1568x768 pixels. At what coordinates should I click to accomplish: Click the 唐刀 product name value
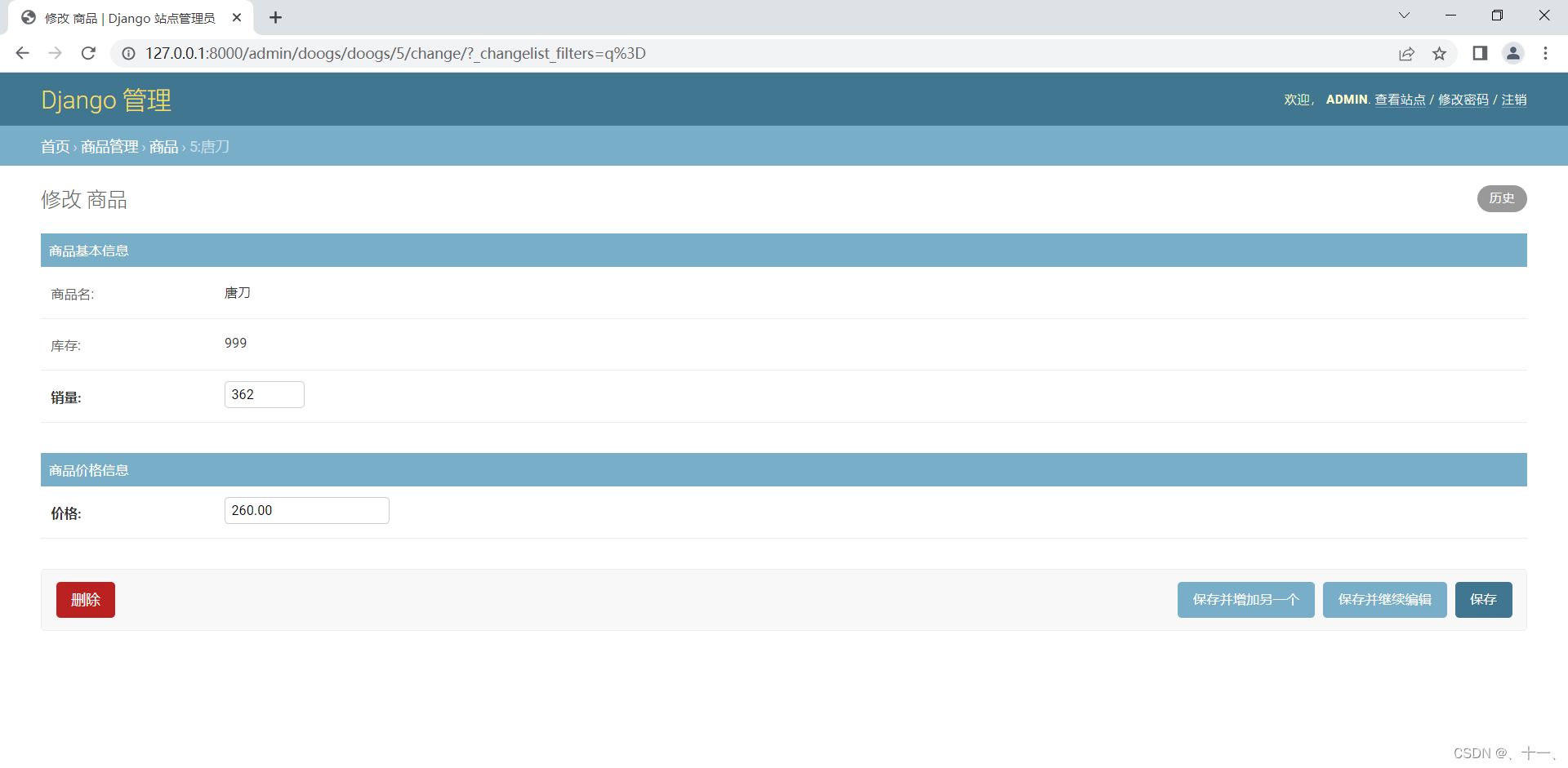(238, 293)
